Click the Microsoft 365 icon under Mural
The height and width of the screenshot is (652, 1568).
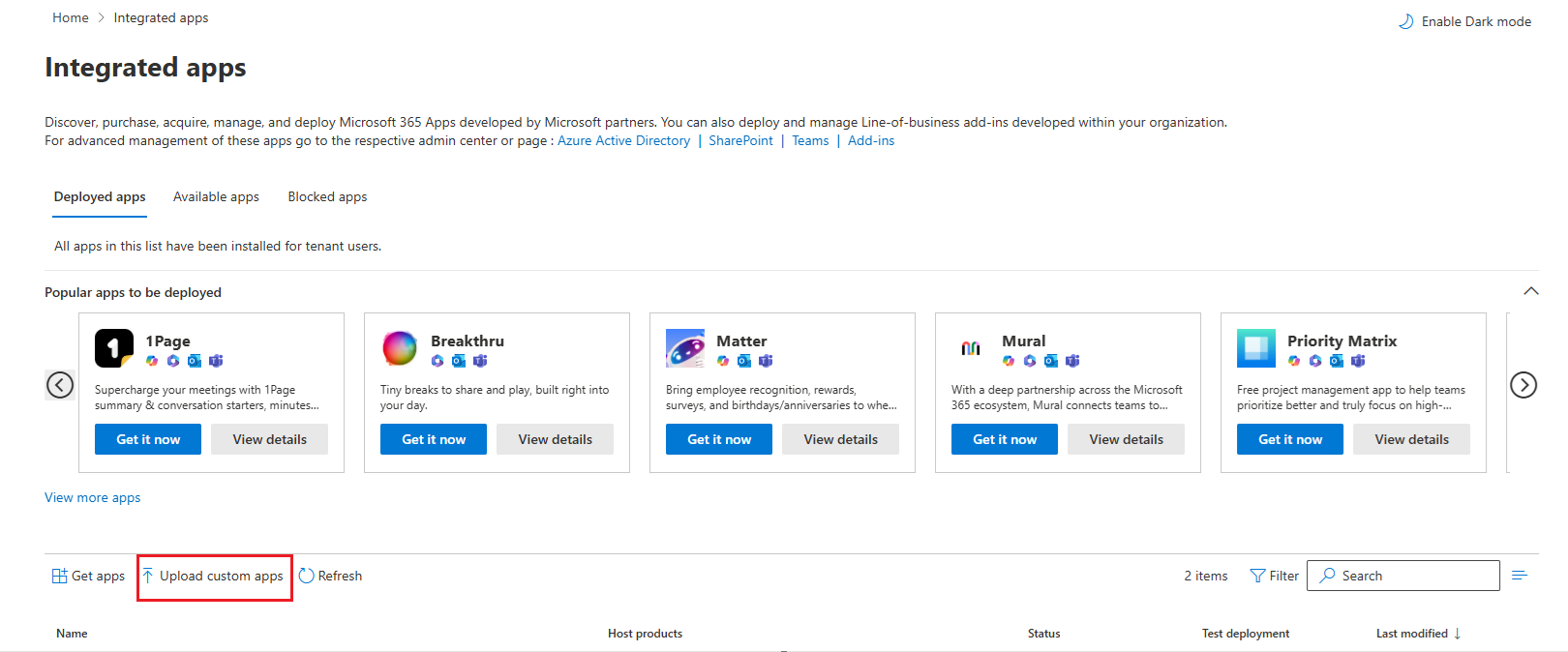click(1030, 361)
